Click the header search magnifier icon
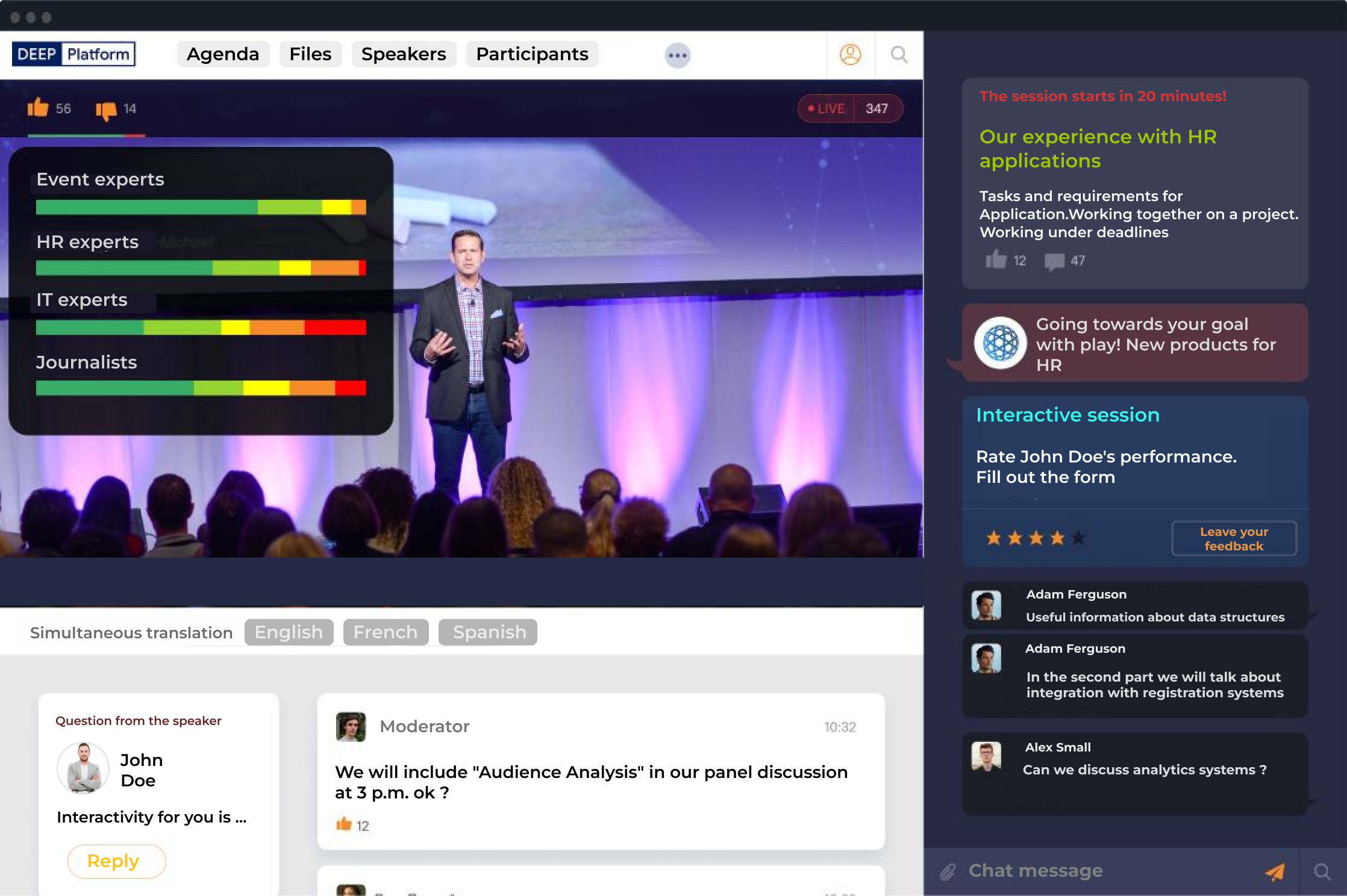The height and width of the screenshot is (896, 1347). 899,55
